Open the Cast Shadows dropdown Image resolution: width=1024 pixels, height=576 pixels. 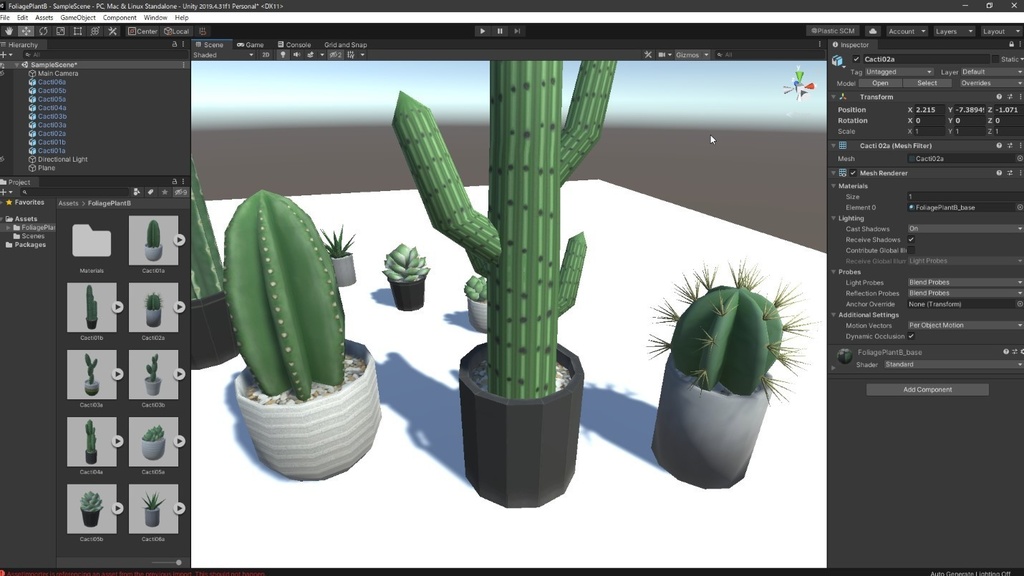(x=963, y=229)
